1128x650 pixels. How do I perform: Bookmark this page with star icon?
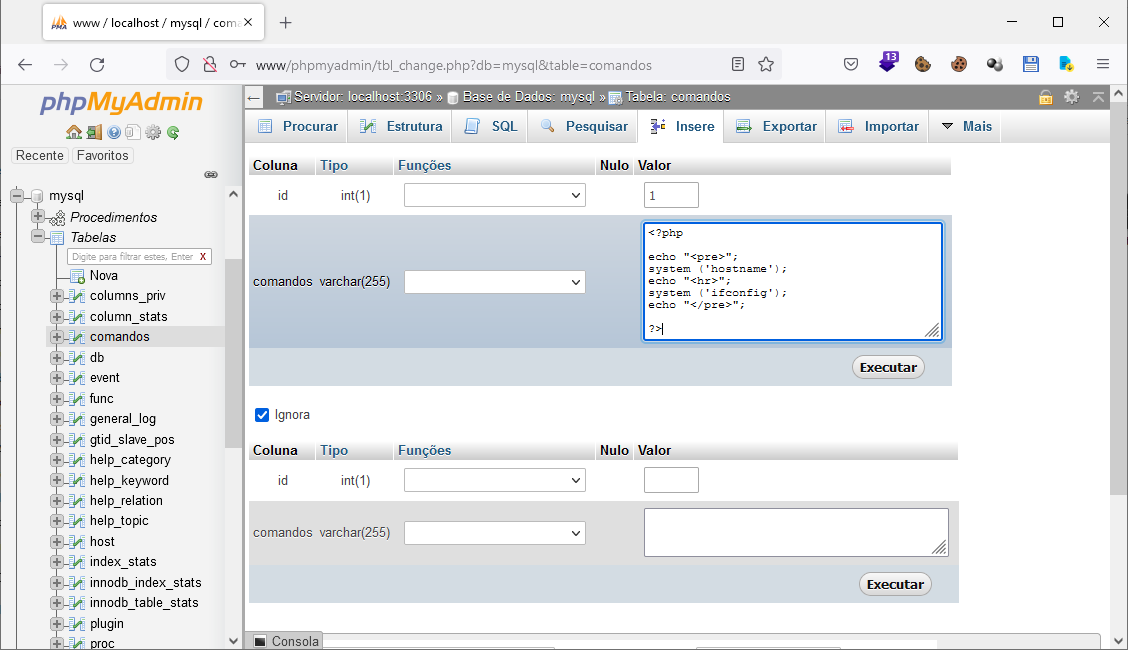pos(765,65)
